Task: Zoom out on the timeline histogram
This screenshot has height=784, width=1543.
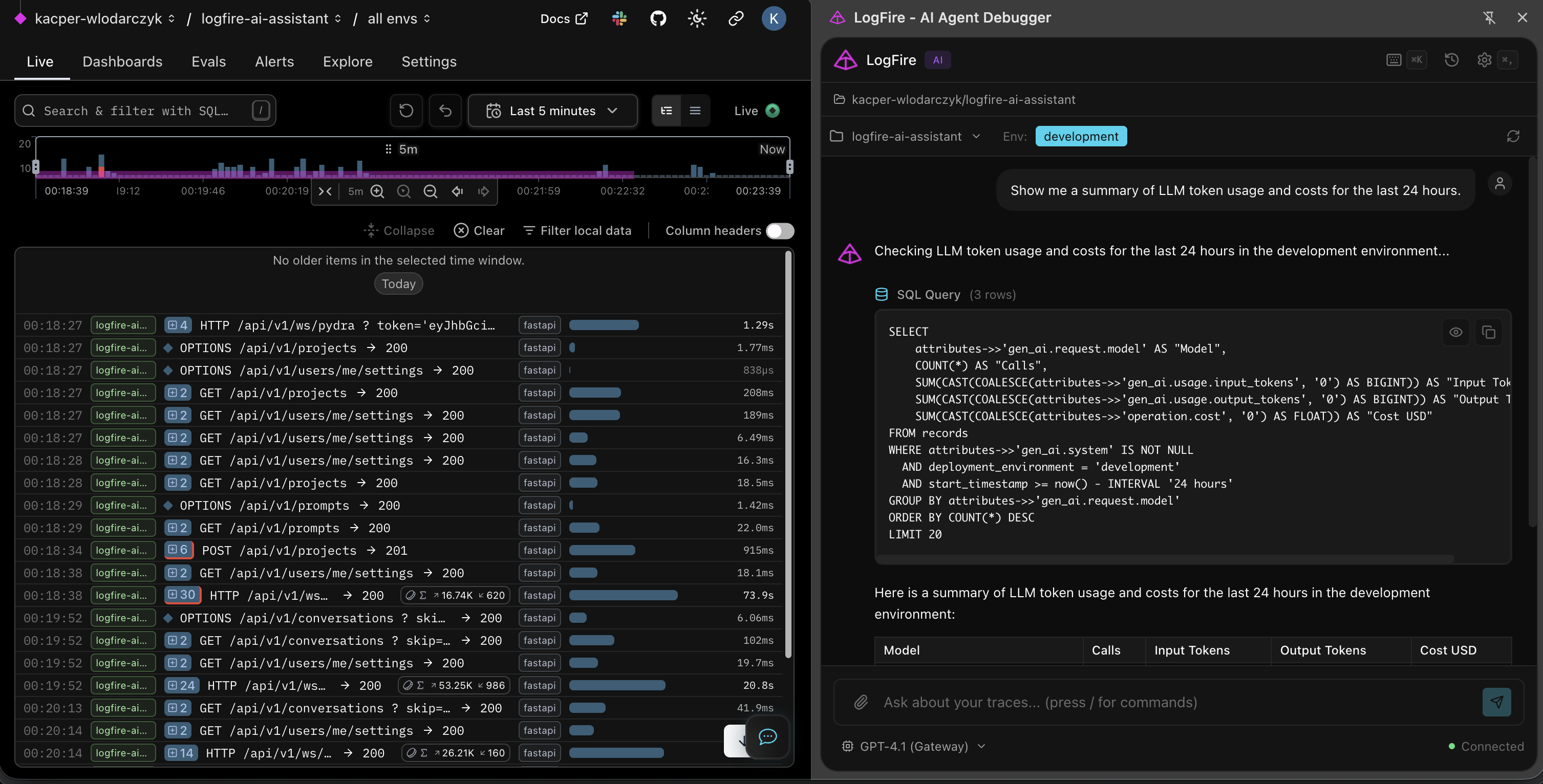Action: [431, 191]
